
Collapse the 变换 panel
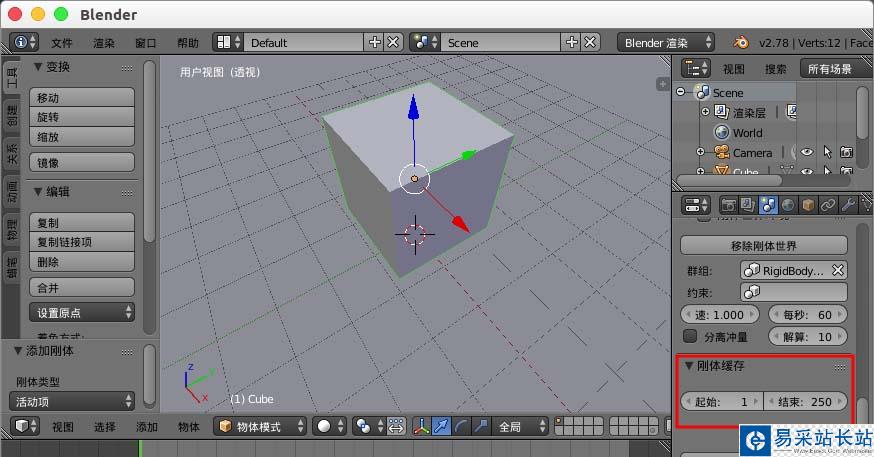[38, 67]
